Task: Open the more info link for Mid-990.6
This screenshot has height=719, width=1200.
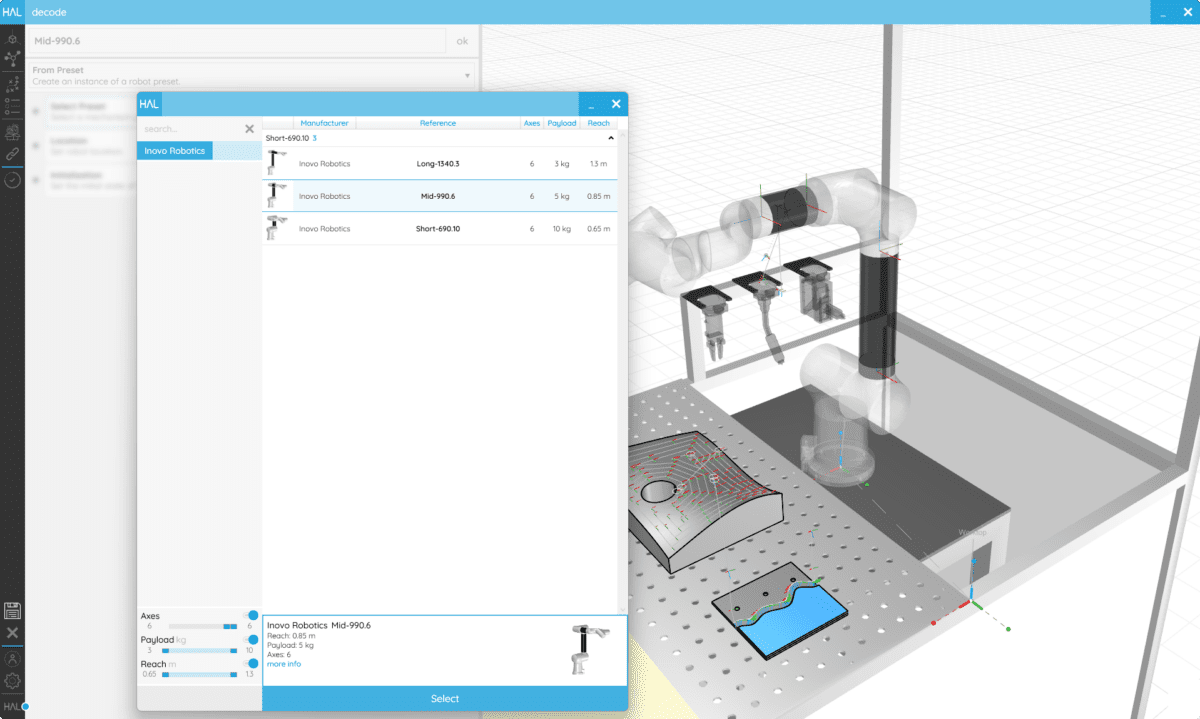Action: [283, 663]
